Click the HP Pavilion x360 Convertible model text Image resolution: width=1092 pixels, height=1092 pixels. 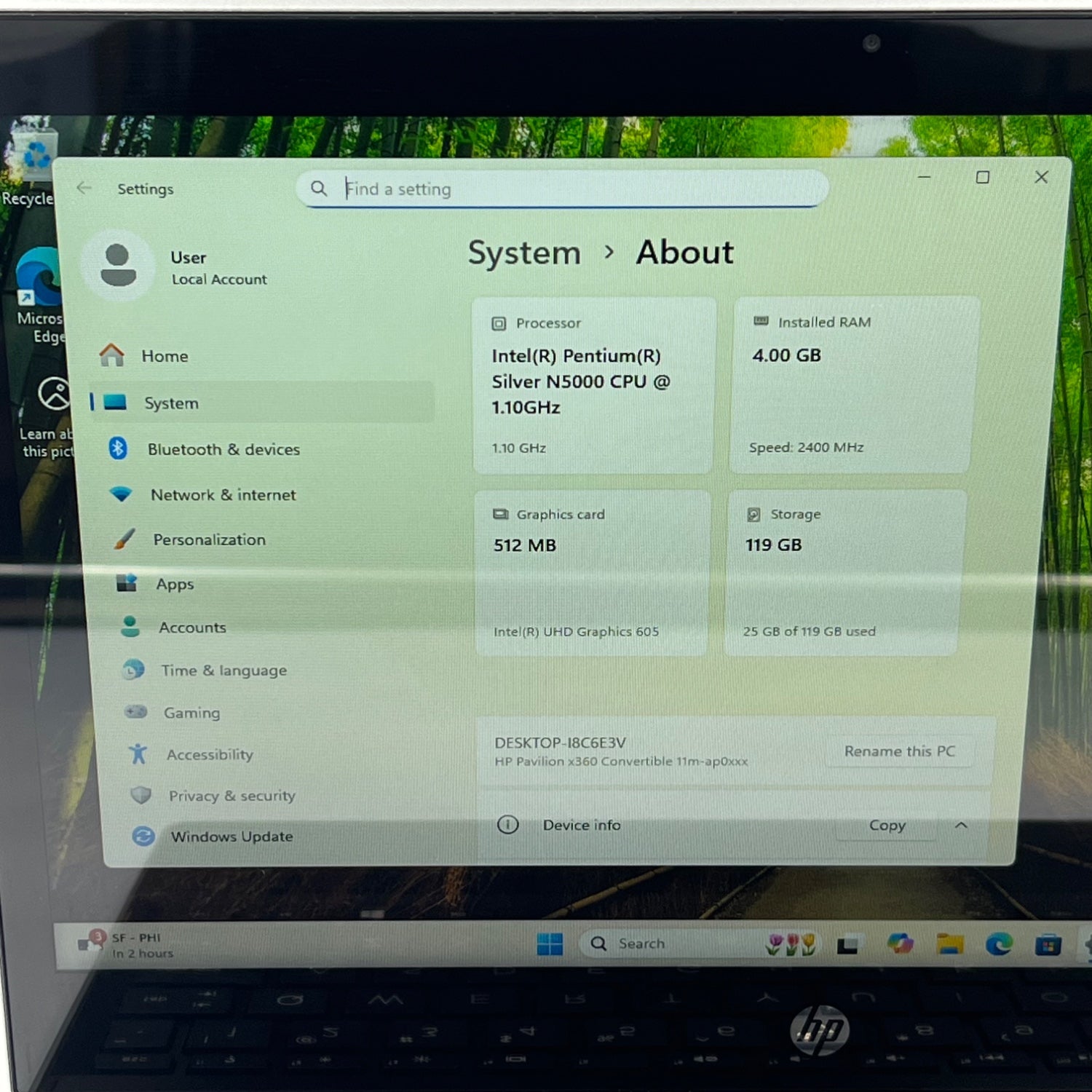[x=621, y=761]
